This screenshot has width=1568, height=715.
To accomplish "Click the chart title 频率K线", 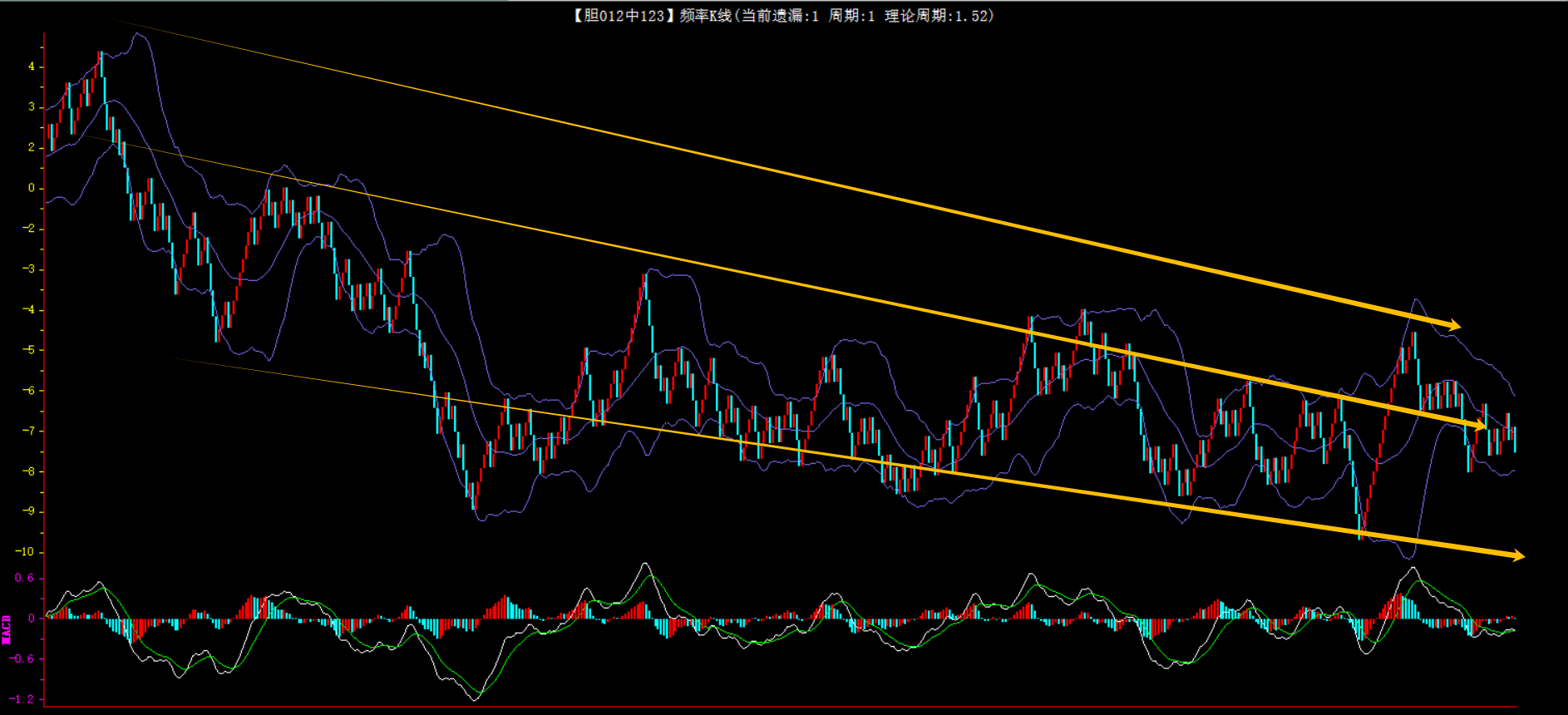I will tap(706, 16).
